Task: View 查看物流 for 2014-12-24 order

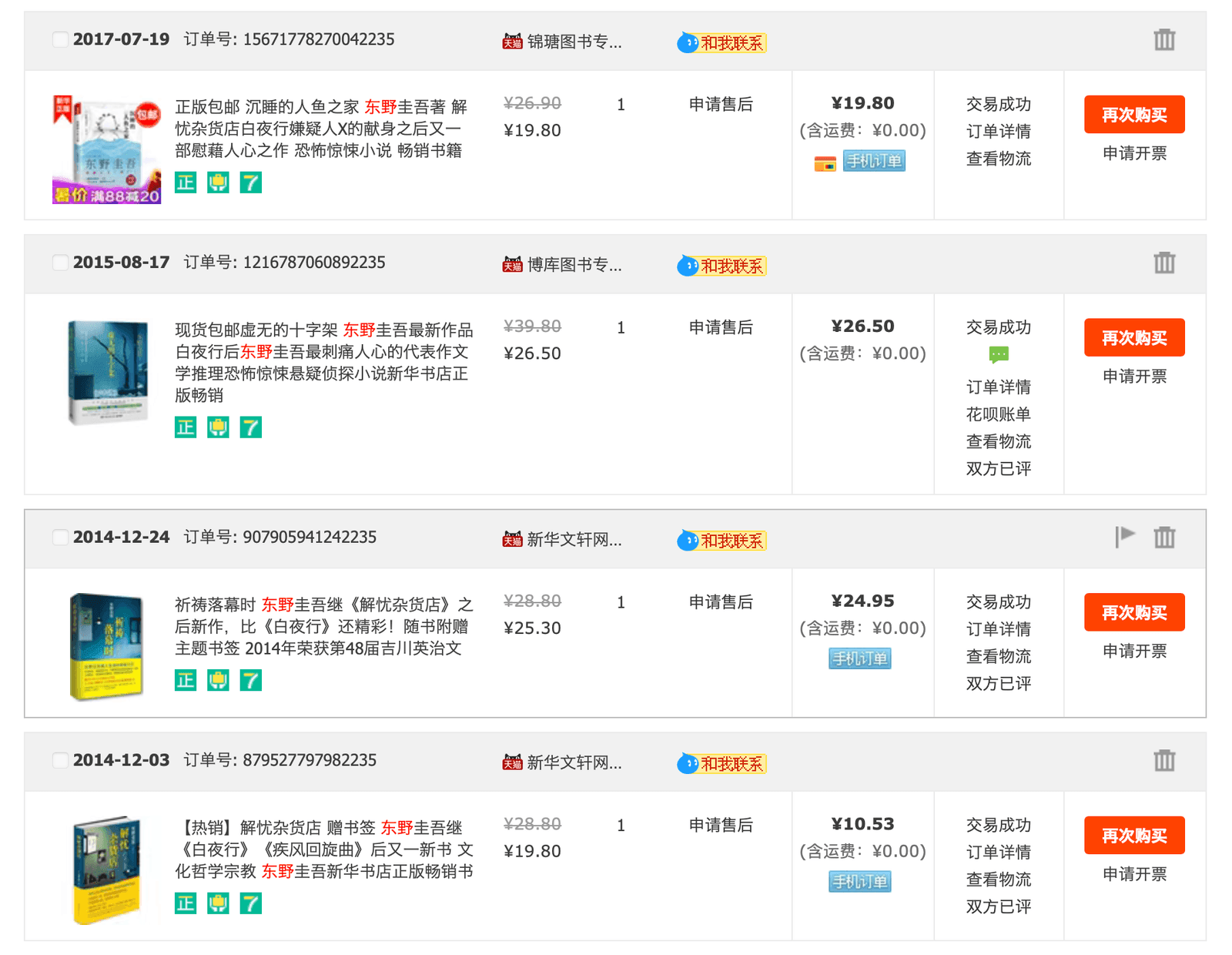Action: click(999, 656)
